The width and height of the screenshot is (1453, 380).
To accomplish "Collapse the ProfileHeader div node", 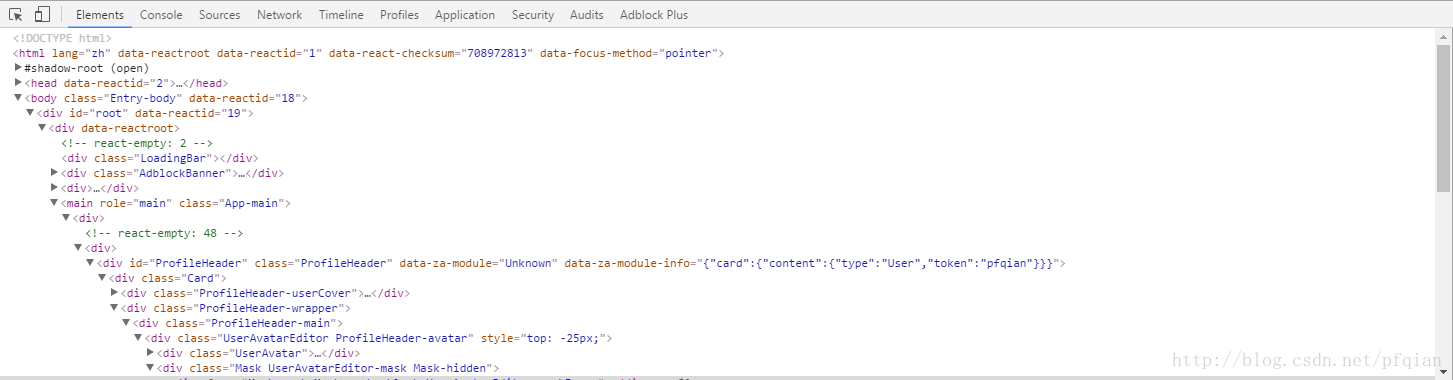I will tap(90, 263).
